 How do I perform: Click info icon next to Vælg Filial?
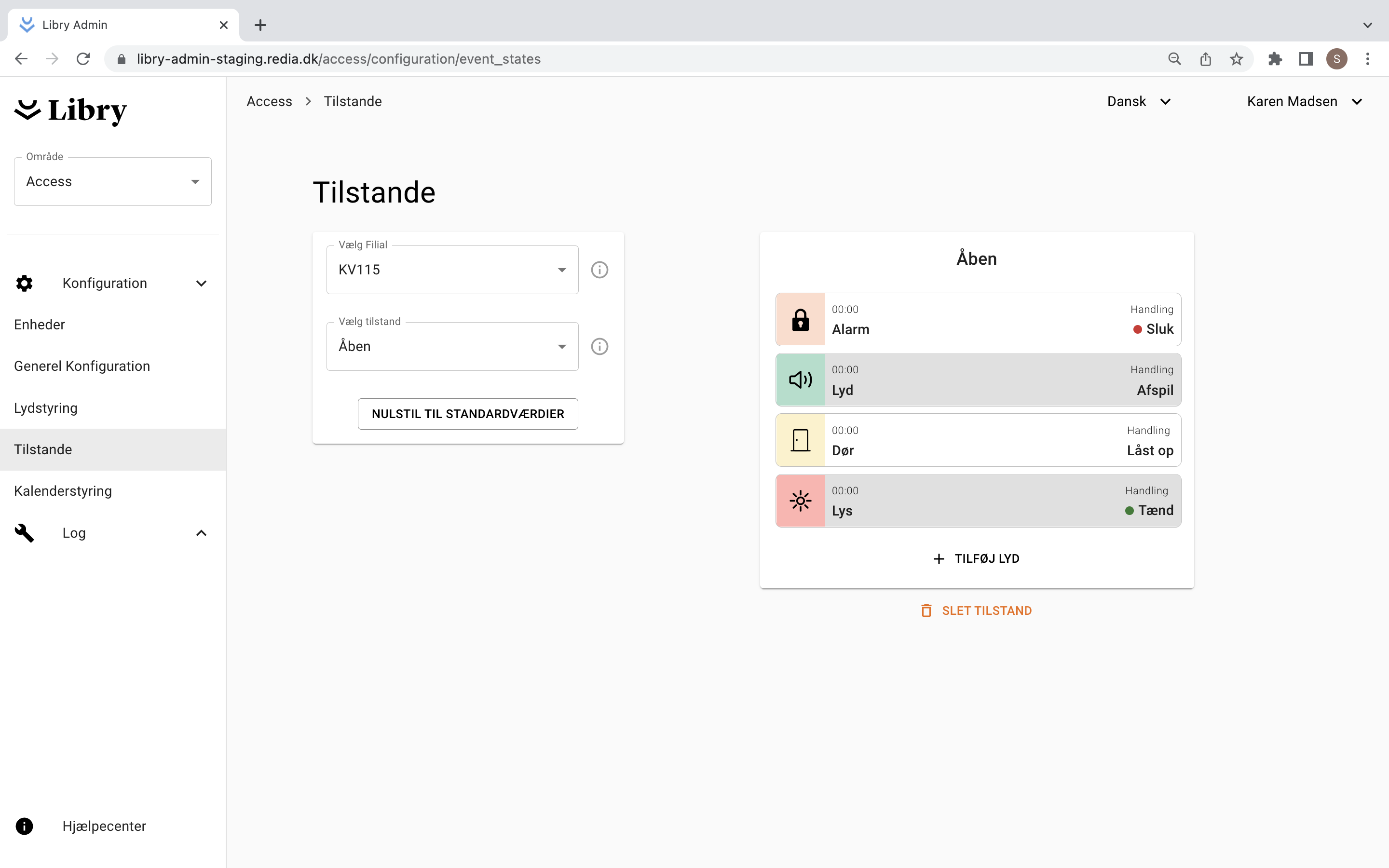[x=599, y=270]
